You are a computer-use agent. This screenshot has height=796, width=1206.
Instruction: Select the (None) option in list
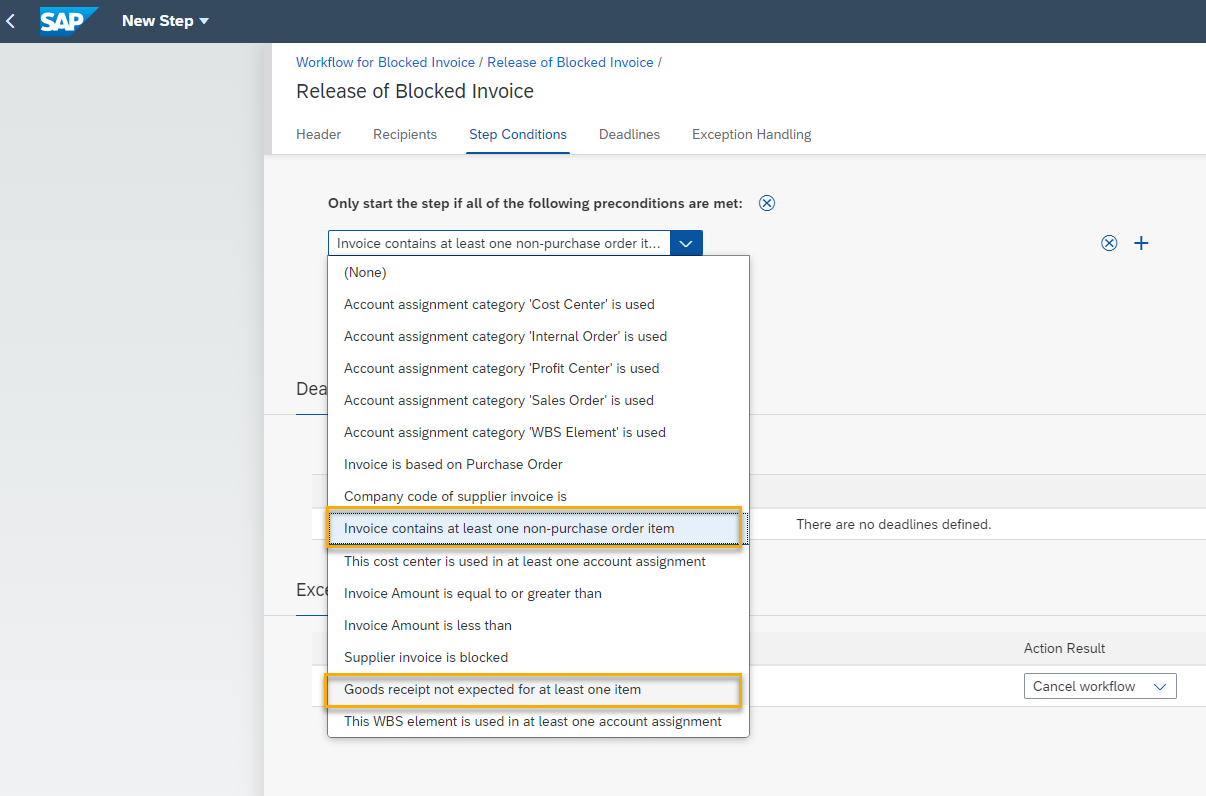click(x=365, y=272)
